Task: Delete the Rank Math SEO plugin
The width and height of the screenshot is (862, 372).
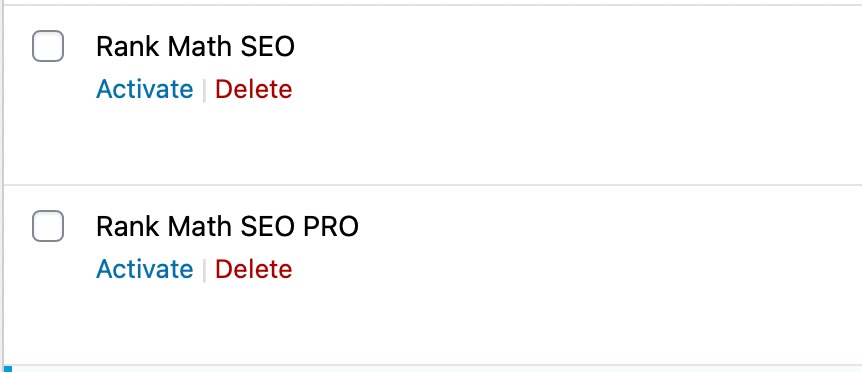Action: pos(253,89)
